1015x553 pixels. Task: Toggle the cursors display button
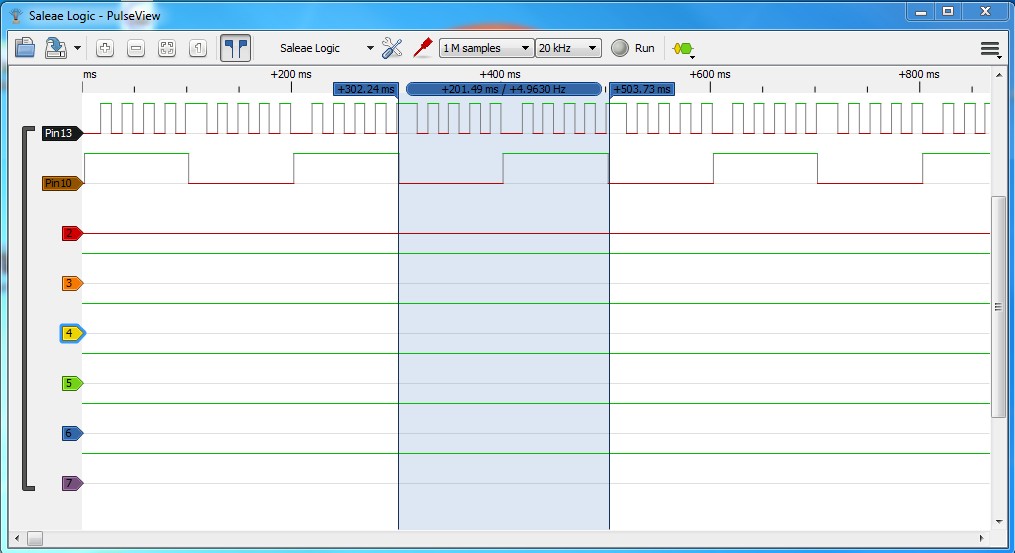pyautogui.click(x=236, y=48)
